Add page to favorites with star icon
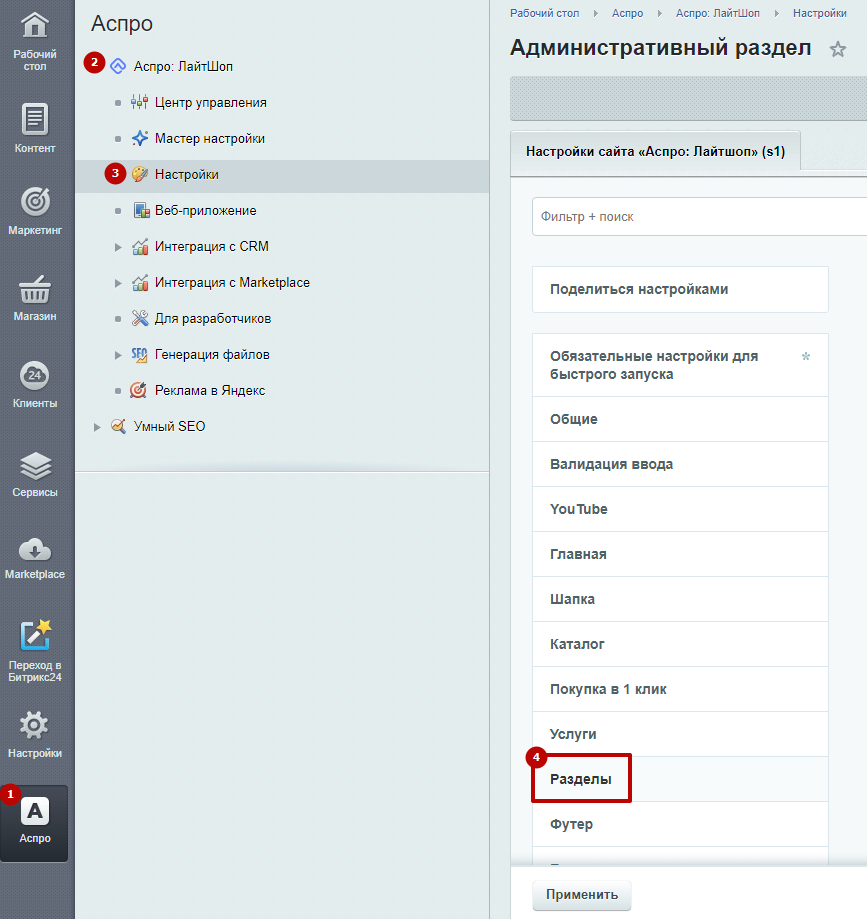Viewport: 867px width, 919px height. click(838, 49)
